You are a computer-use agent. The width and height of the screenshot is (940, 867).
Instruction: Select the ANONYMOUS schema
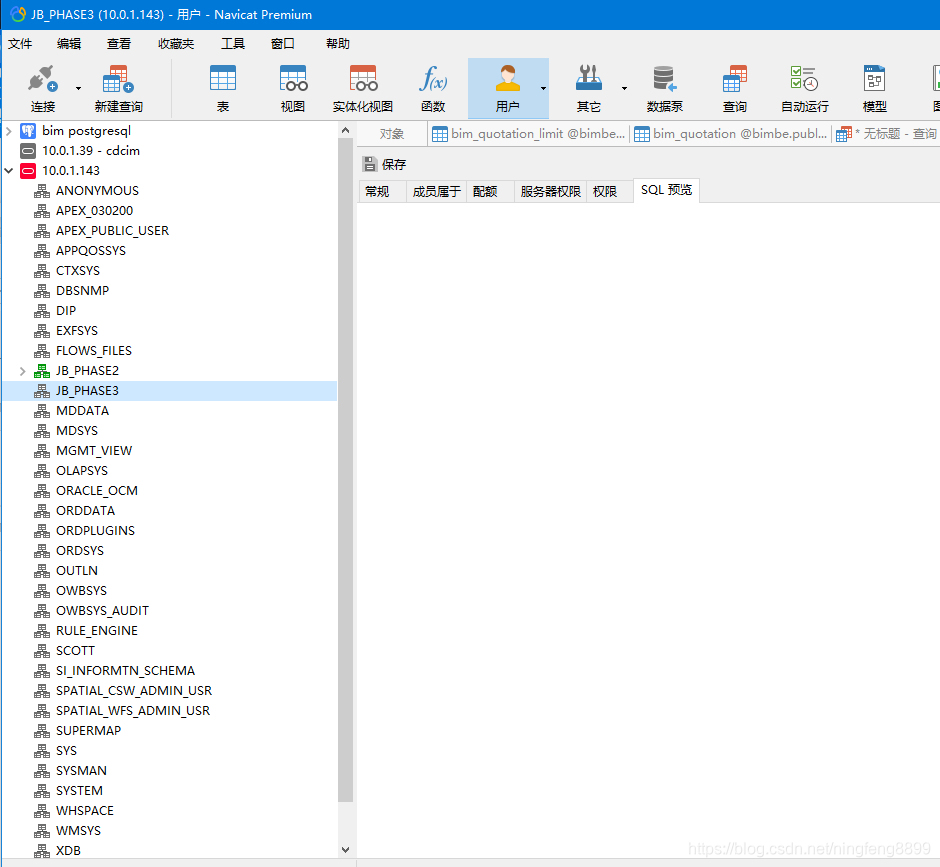click(97, 191)
